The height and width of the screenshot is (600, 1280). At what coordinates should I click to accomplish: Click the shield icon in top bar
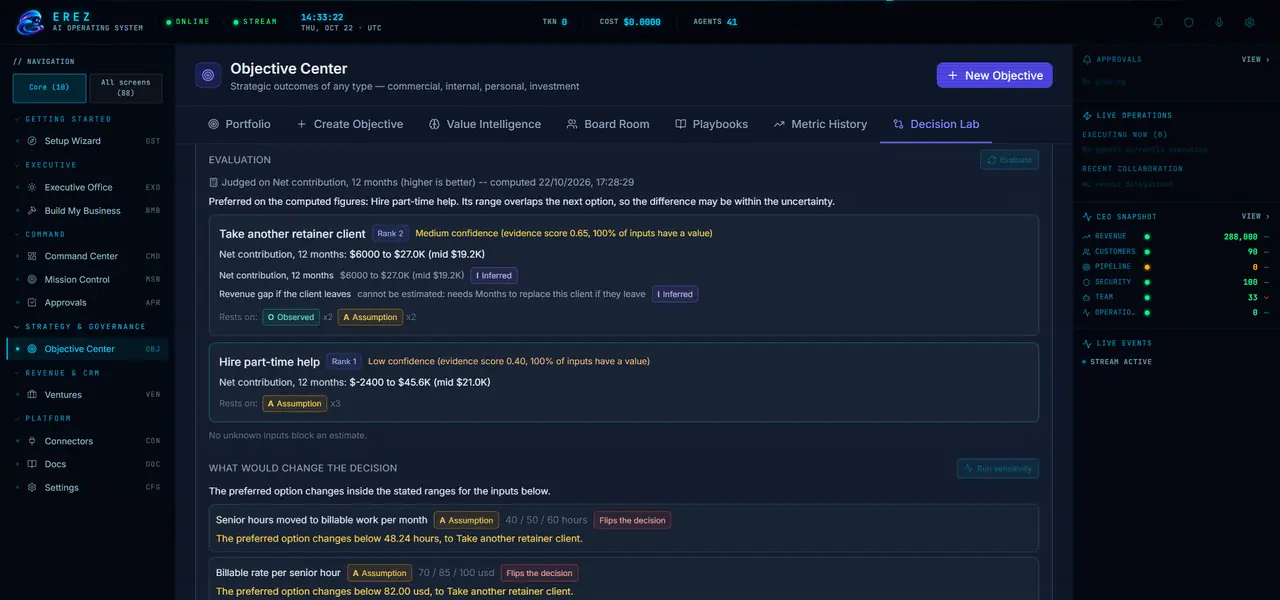(1189, 22)
